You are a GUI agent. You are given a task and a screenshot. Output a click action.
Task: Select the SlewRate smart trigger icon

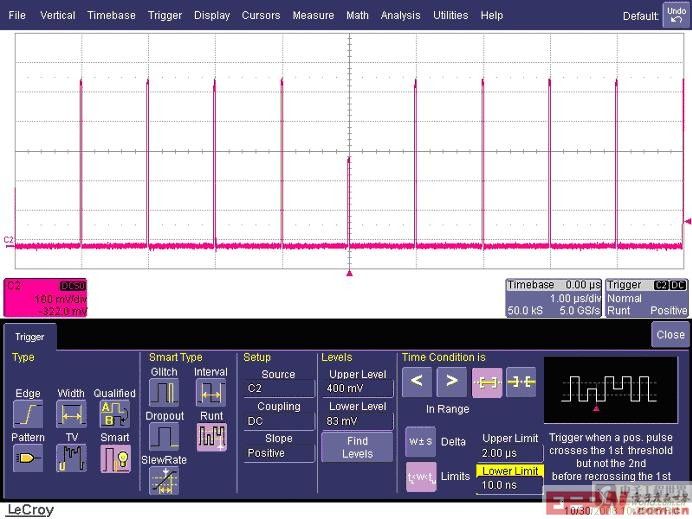click(x=163, y=481)
